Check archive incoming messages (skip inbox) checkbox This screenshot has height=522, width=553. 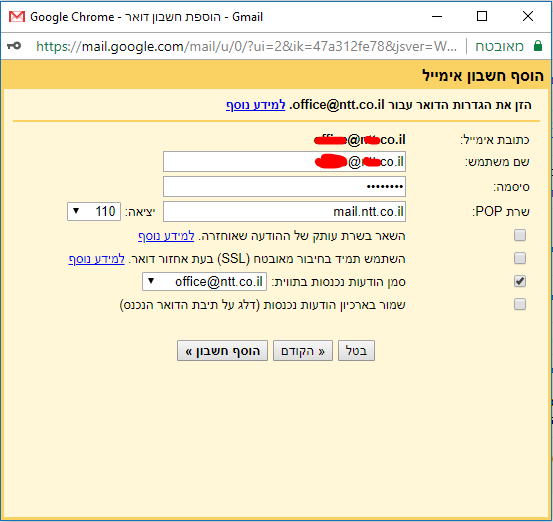[519, 304]
